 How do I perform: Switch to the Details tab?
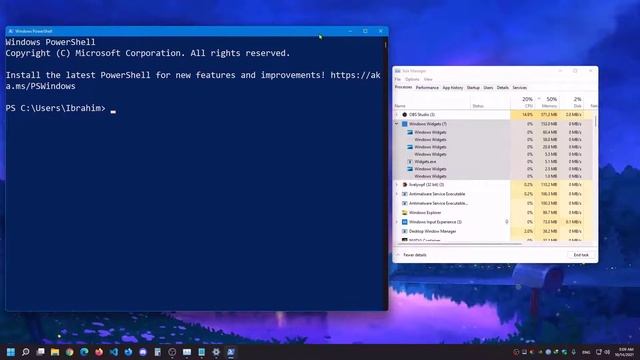pyautogui.click(x=503, y=88)
